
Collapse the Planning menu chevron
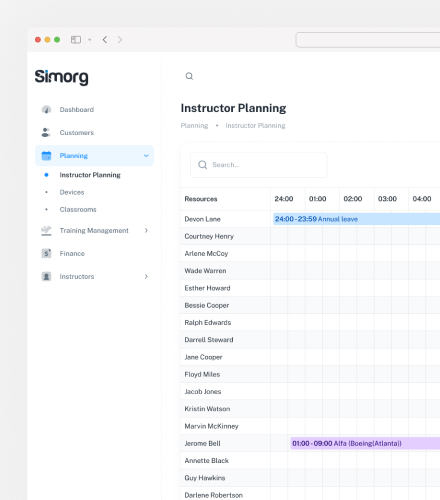(146, 156)
